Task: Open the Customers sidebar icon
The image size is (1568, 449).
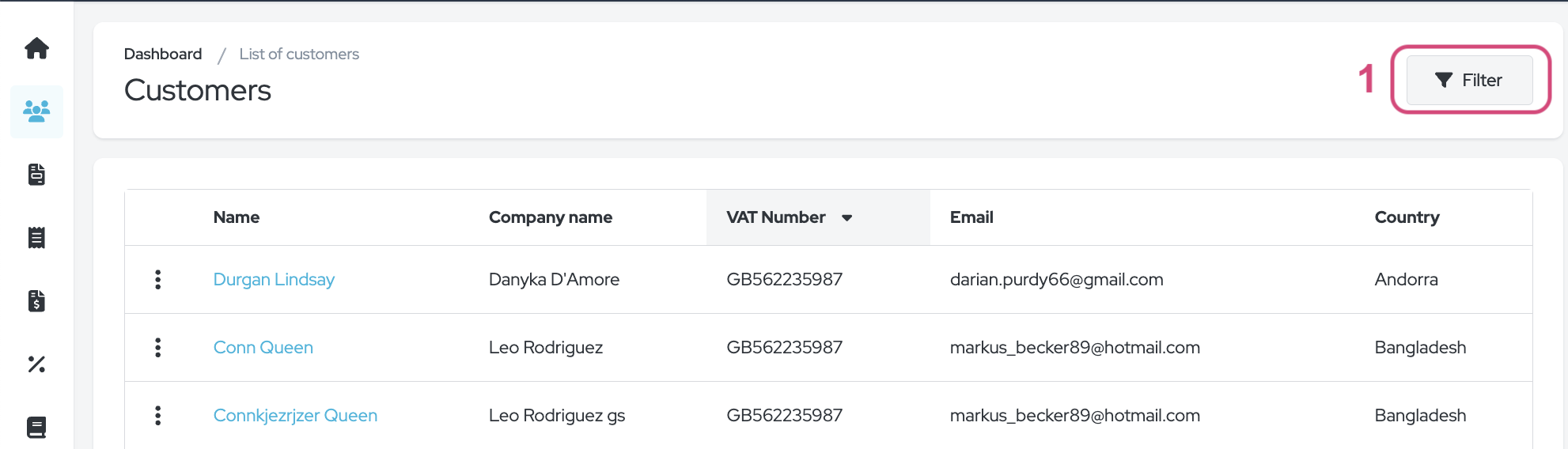Action: tap(36, 111)
